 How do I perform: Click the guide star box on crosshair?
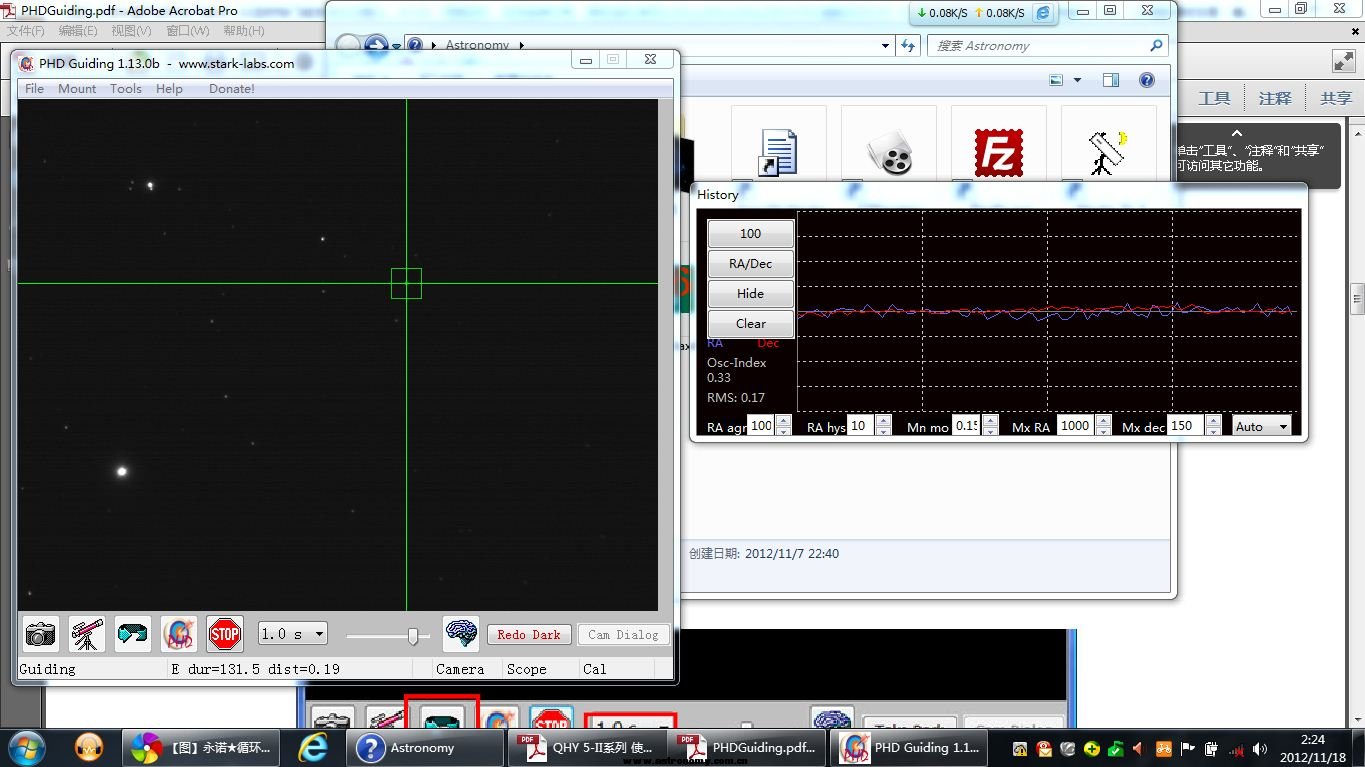click(406, 283)
